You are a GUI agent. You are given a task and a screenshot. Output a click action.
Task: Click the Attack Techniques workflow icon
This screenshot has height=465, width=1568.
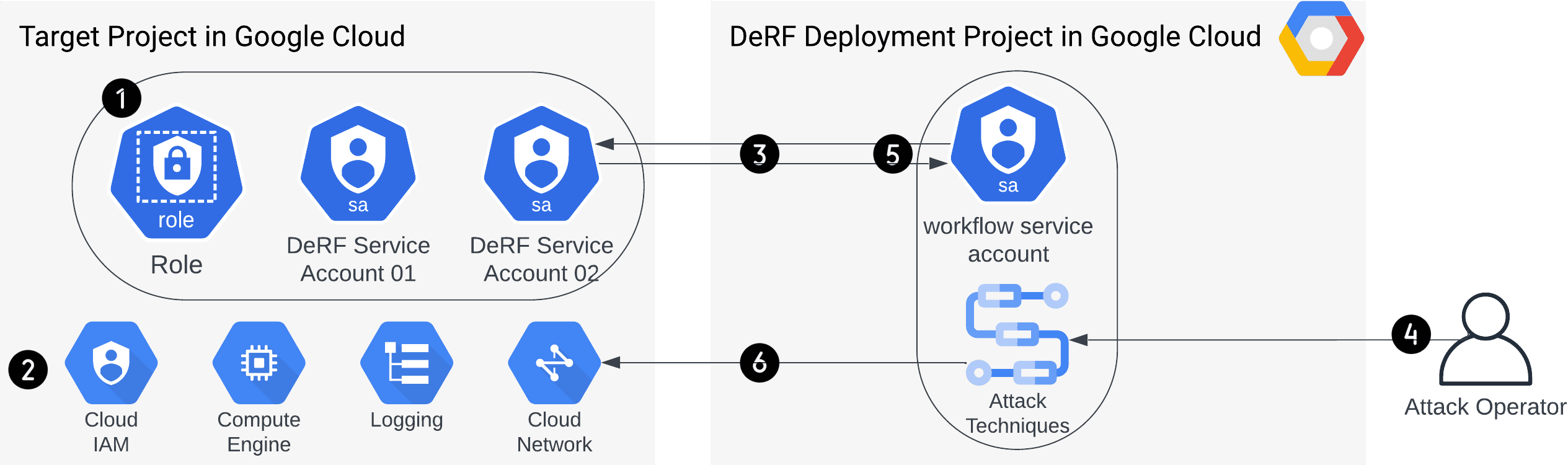point(1017,334)
